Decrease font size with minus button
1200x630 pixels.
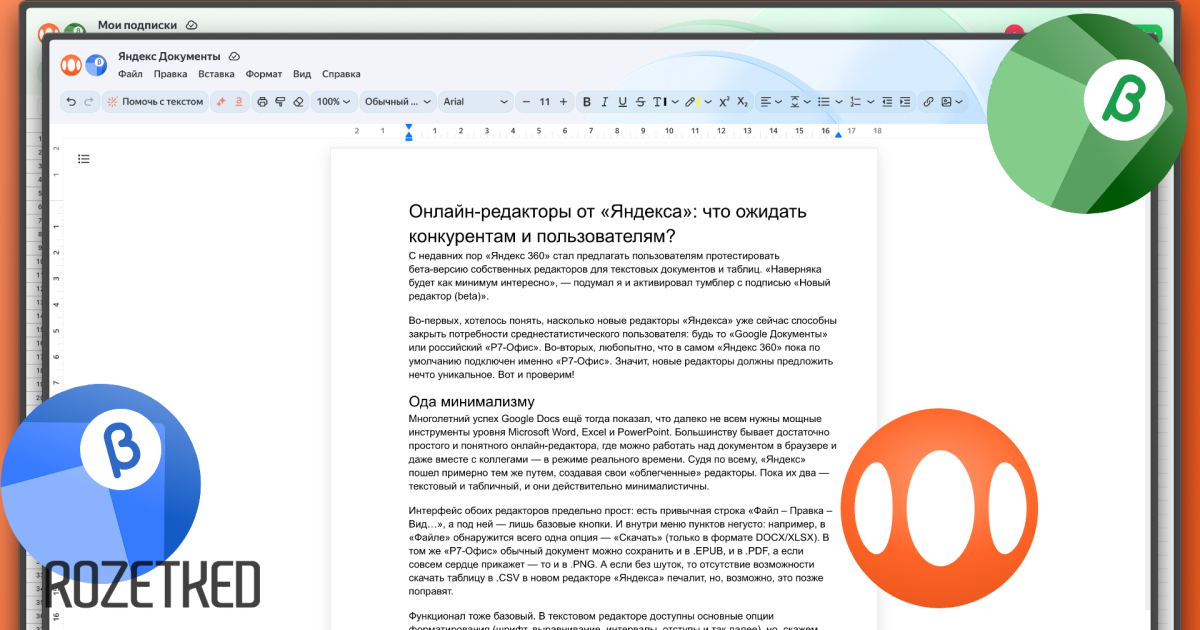click(x=526, y=101)
